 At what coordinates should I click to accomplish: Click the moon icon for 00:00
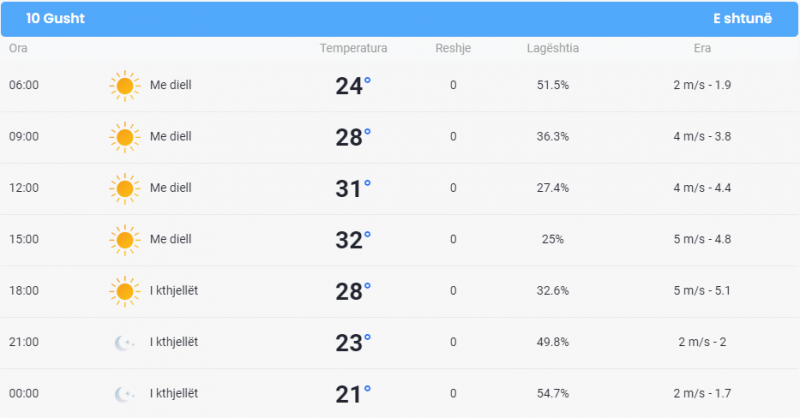point(124,394)
